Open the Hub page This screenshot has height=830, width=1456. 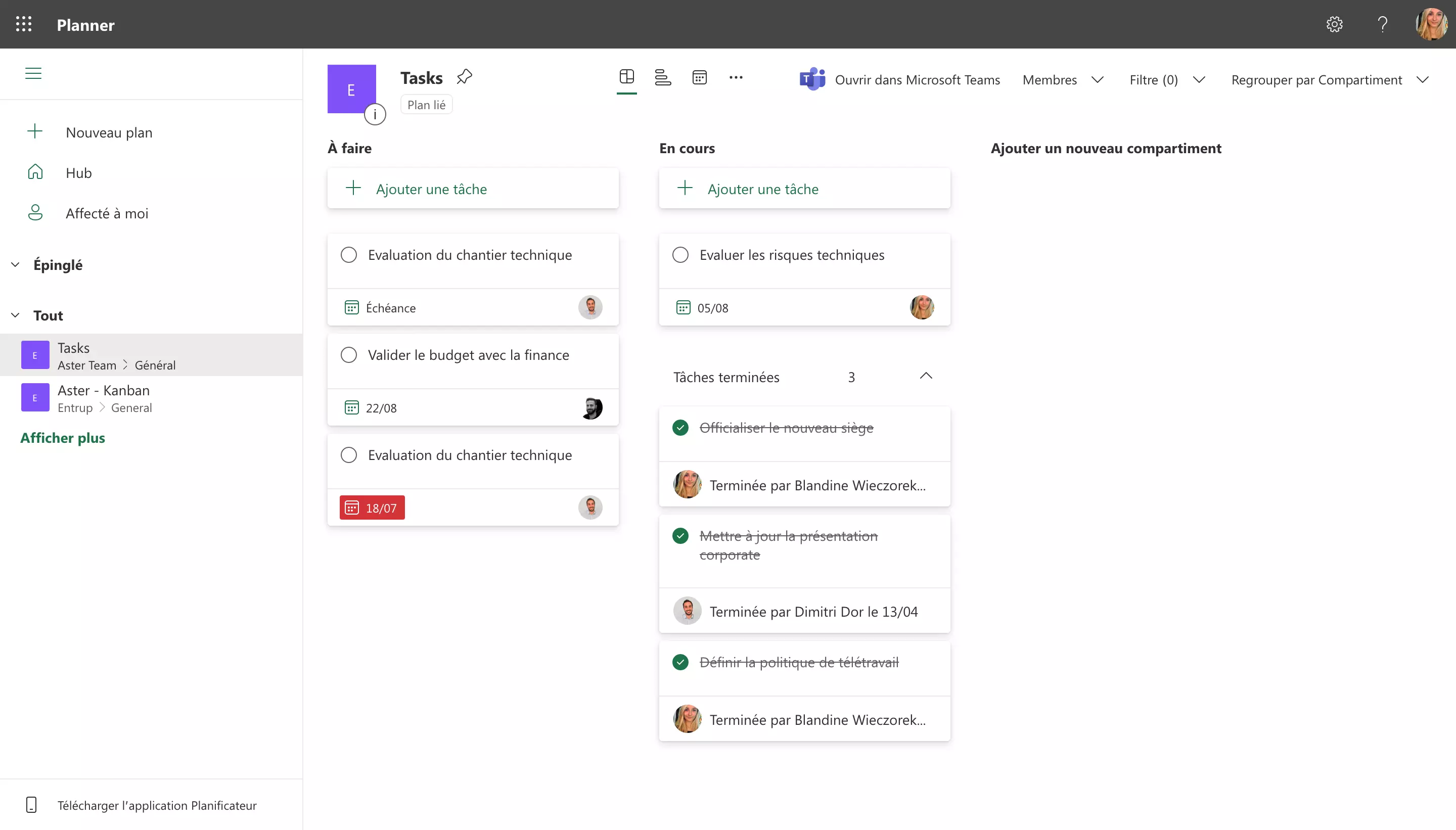coord(78,173)
